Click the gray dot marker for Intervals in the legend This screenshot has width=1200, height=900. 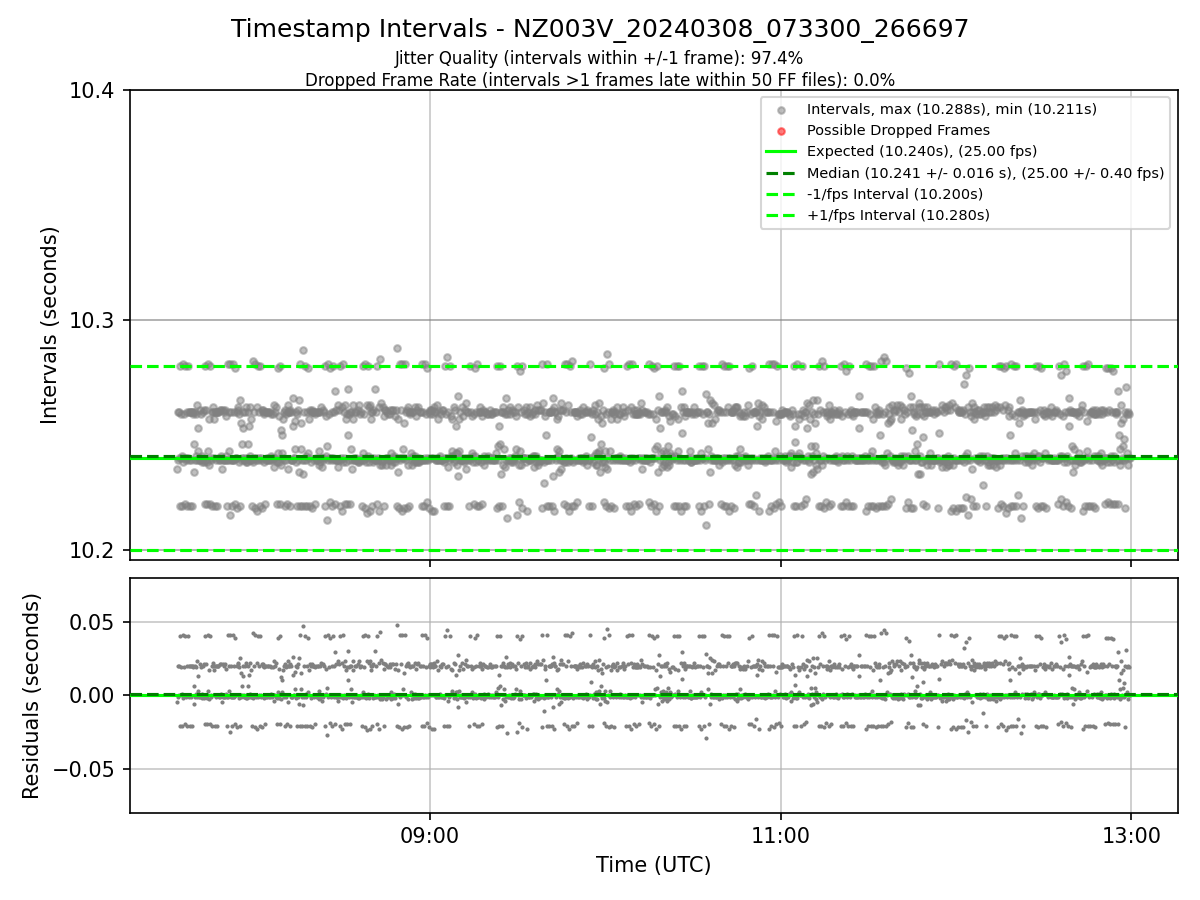[782, 110]
